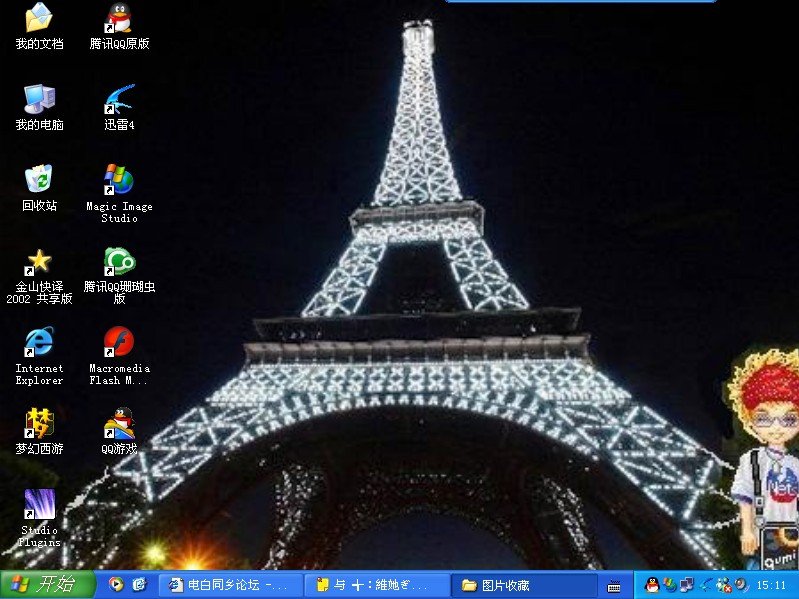Switch to the 电白同乡论坛 taskbar window
Image resolution: width=799 pixels, height=599 pixels.
(230, 585)
